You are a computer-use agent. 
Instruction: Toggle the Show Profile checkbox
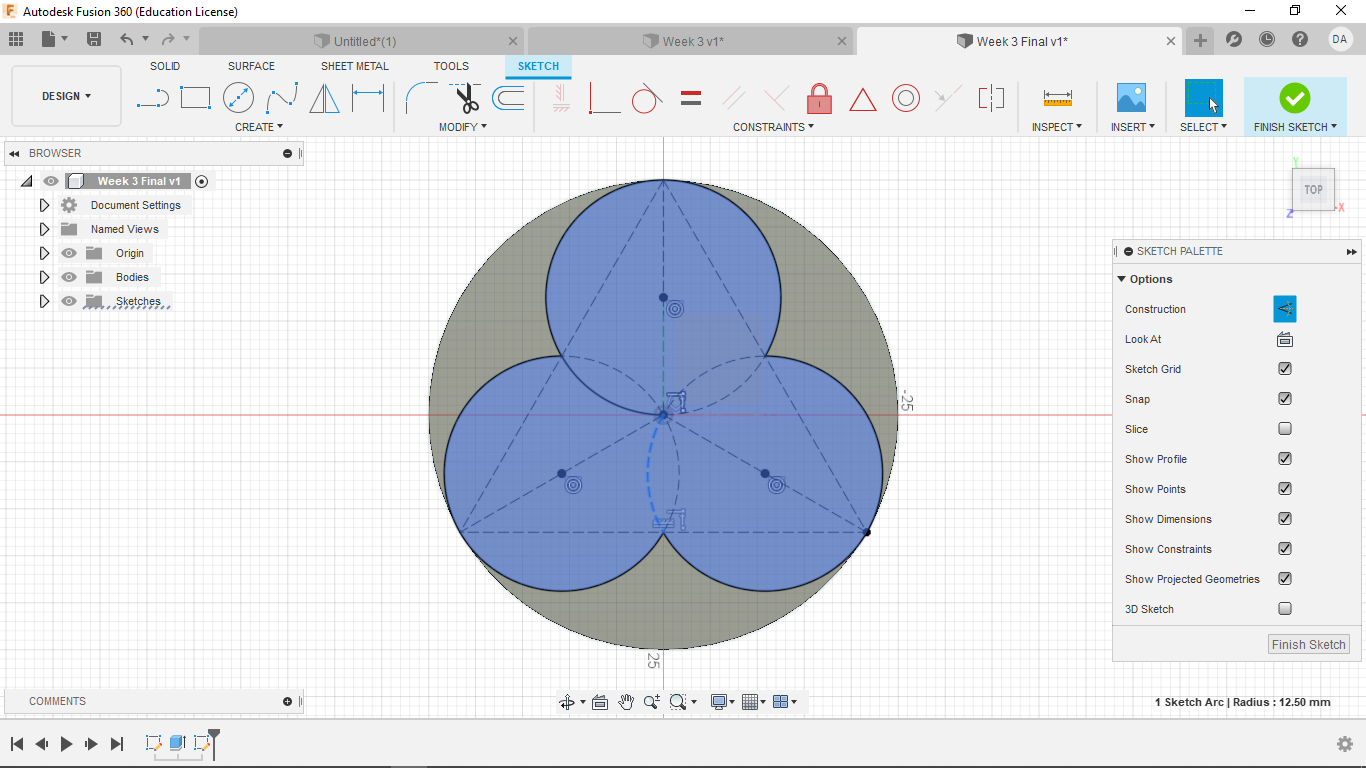1285,459
